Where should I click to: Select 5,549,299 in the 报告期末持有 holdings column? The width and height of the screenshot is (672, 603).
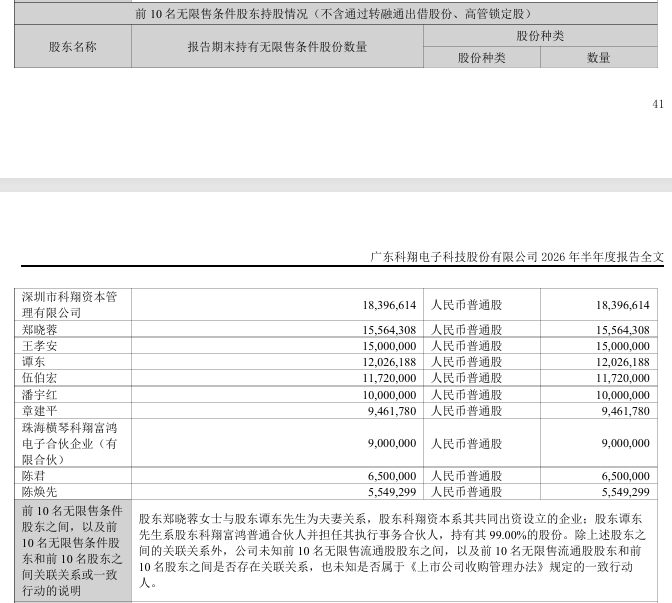coord(392,492)
